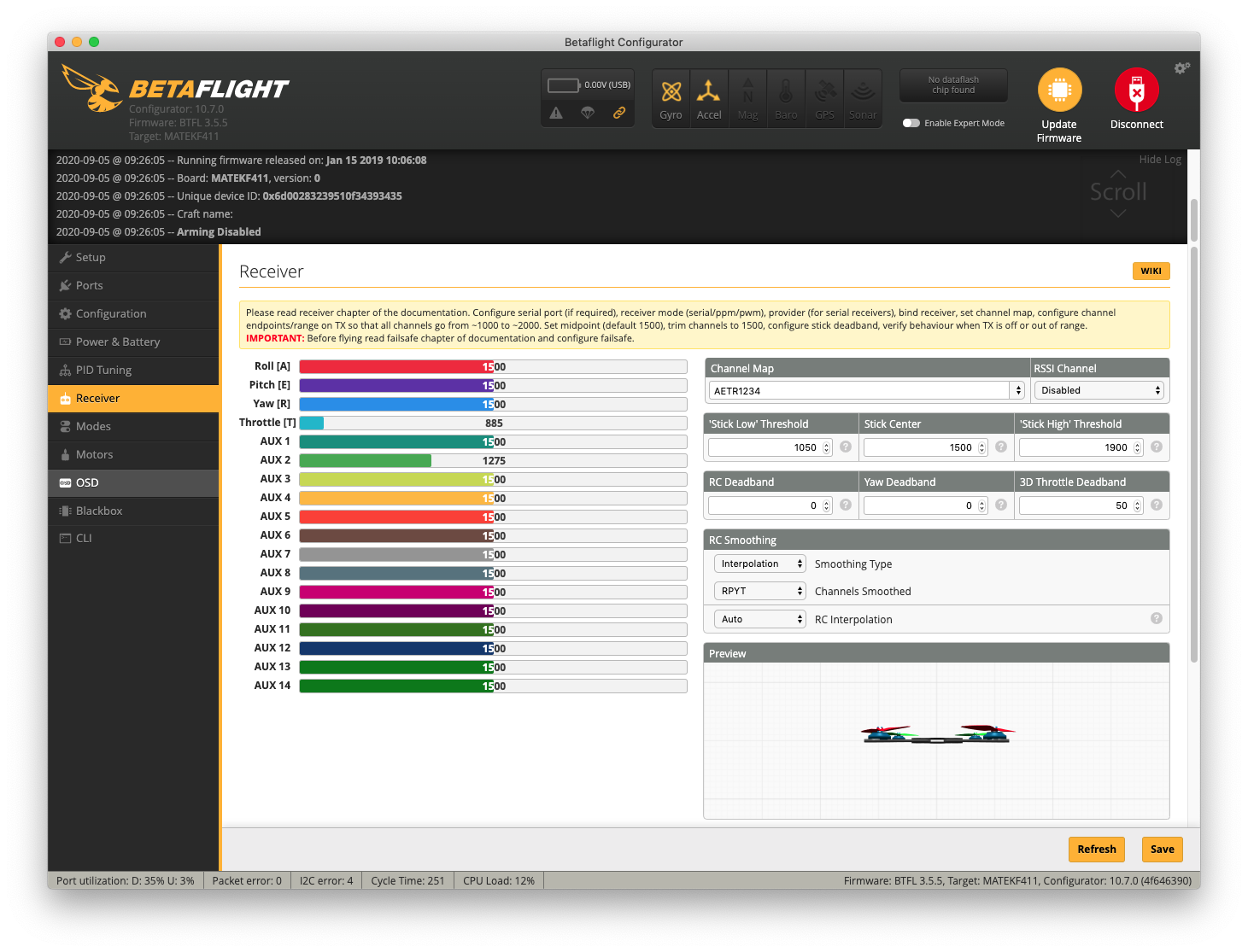The height and width of the screenshot is (952, 1248).
Task: Click the Update Firmware chip icon
Action: click(x=1059, y=90)
